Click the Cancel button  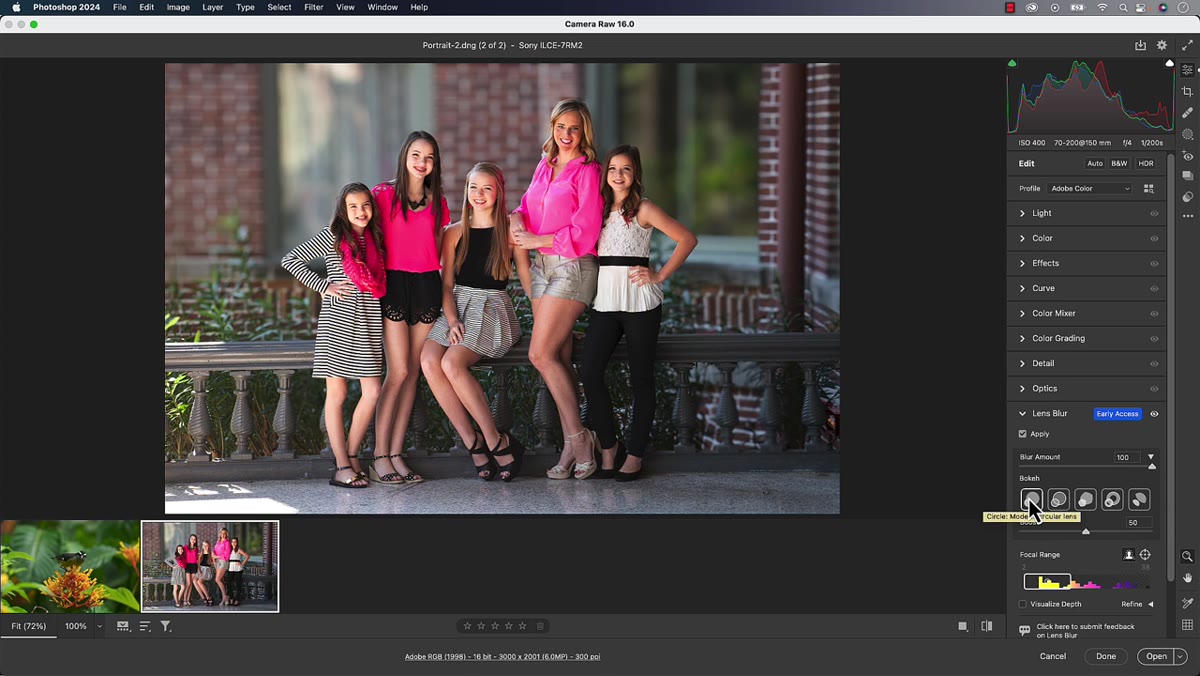pos(1053,656)
